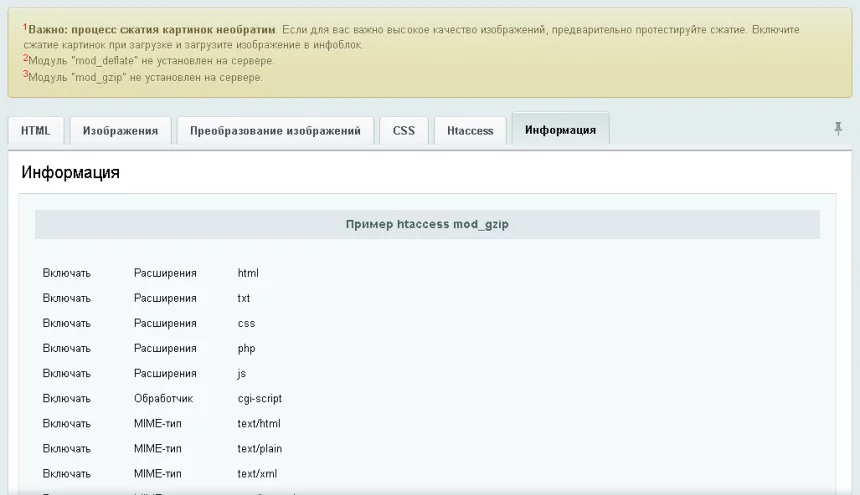The height and width of the screenshot is (495, 860).
Task: Select the css extension value in the table
Action: click(246, 323)
